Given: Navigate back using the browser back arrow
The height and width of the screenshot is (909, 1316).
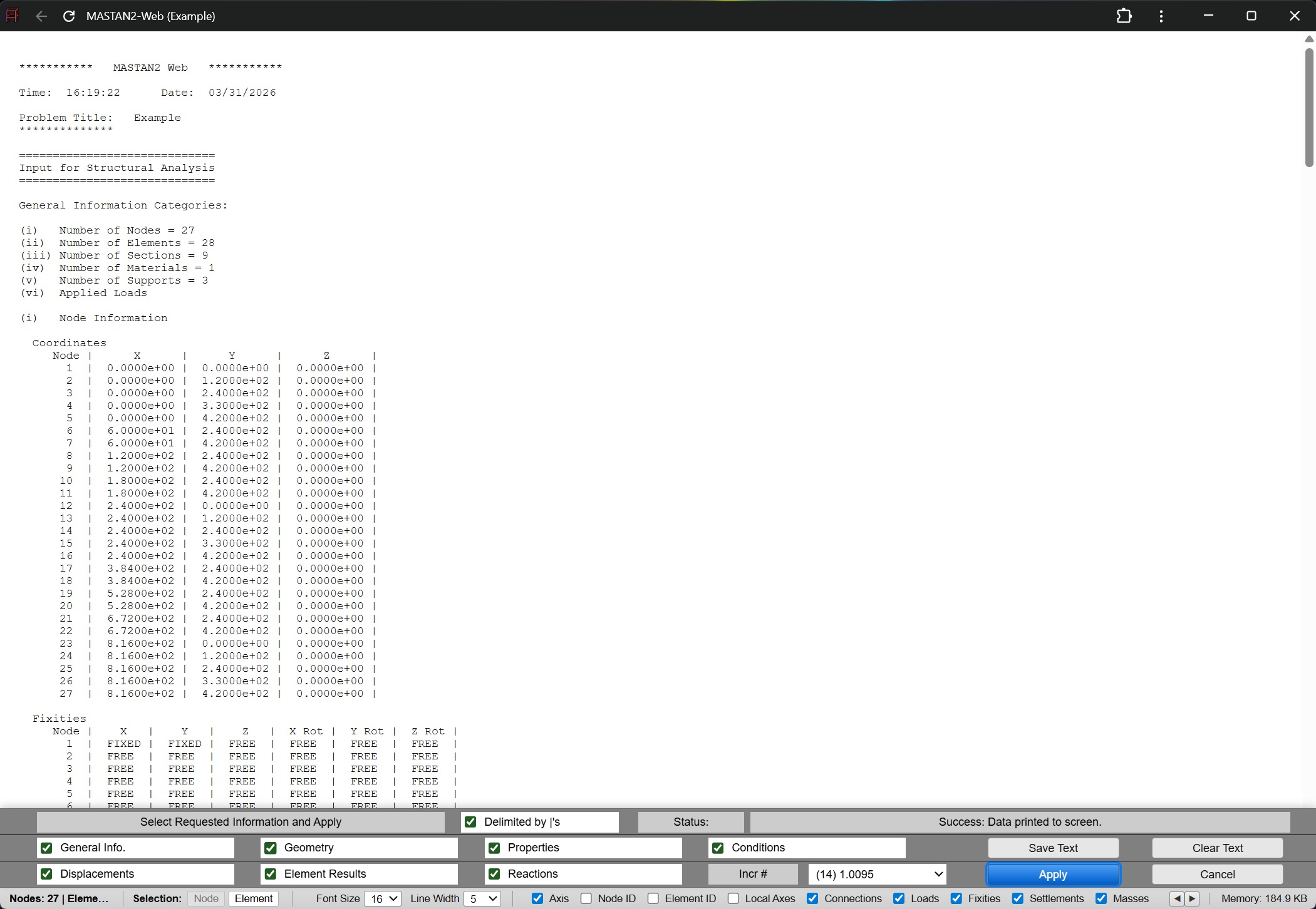Looking at the screenshot, I should point(40,16).
